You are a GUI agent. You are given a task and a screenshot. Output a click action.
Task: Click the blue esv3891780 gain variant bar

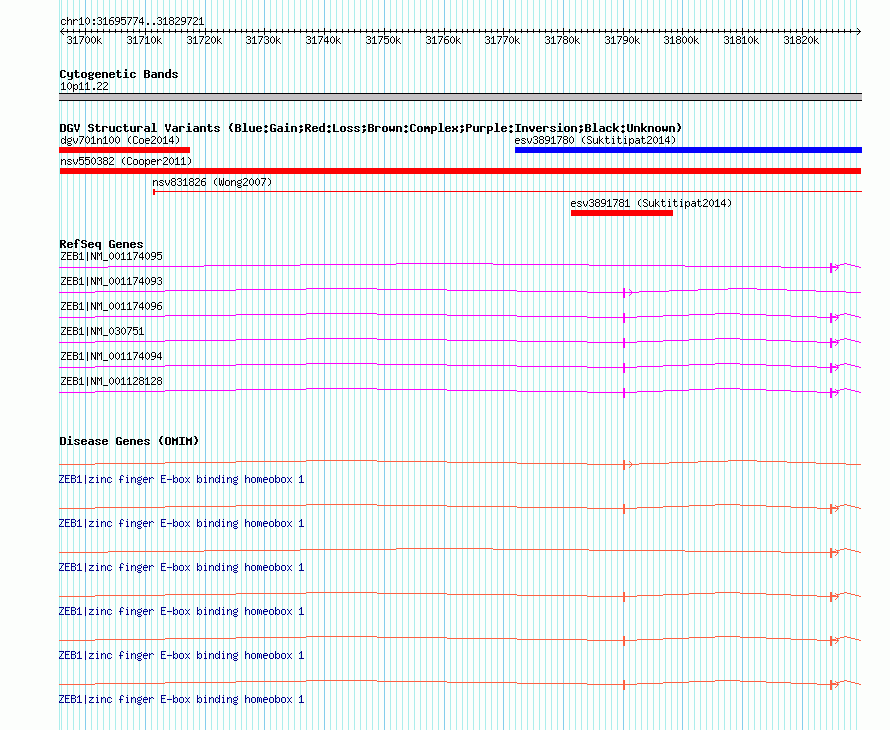[687, 150]
